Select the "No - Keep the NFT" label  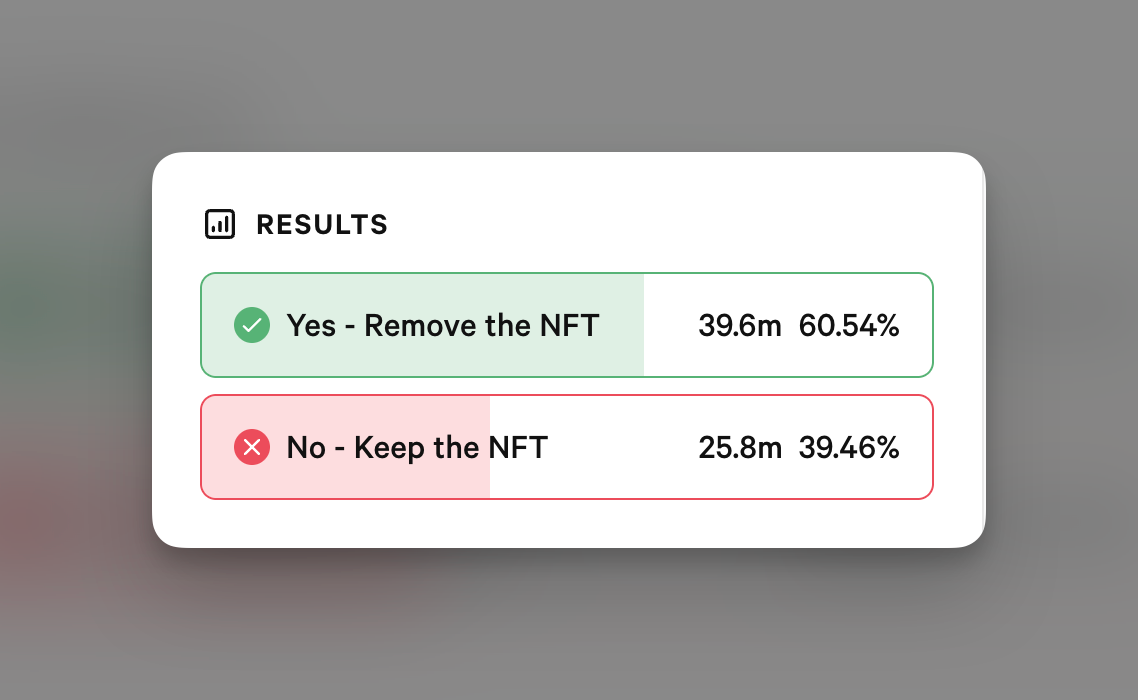click(x=417, y=447)
